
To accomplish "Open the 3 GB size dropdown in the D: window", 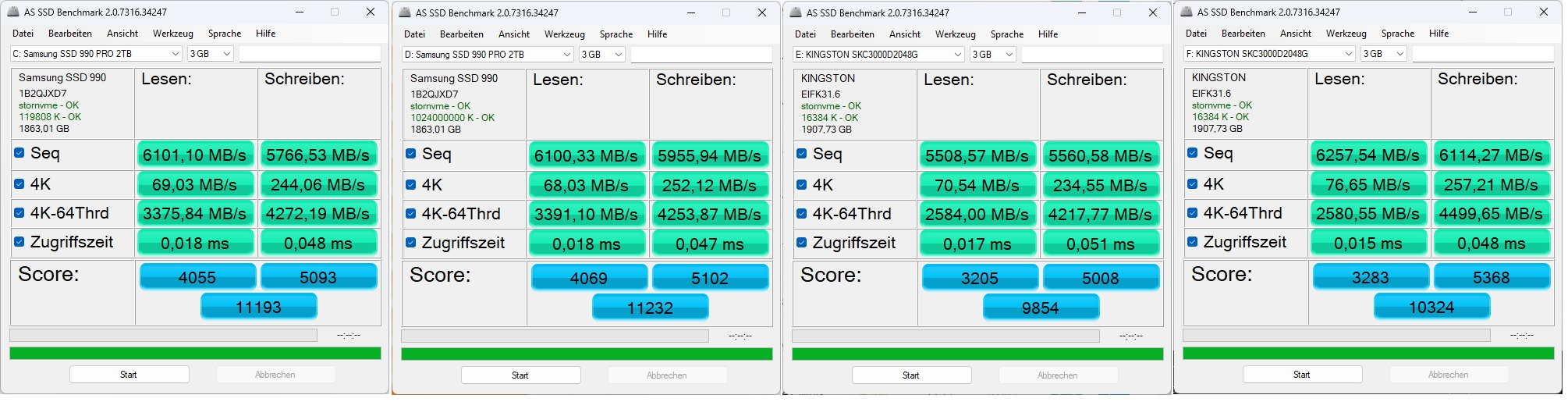I will (x=602, y=55).
